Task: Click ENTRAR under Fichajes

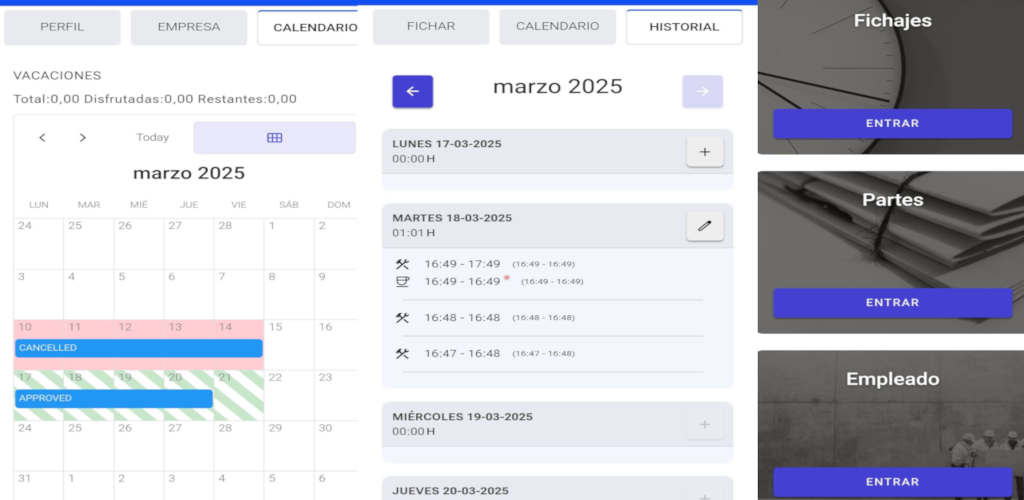Action: 892,123
